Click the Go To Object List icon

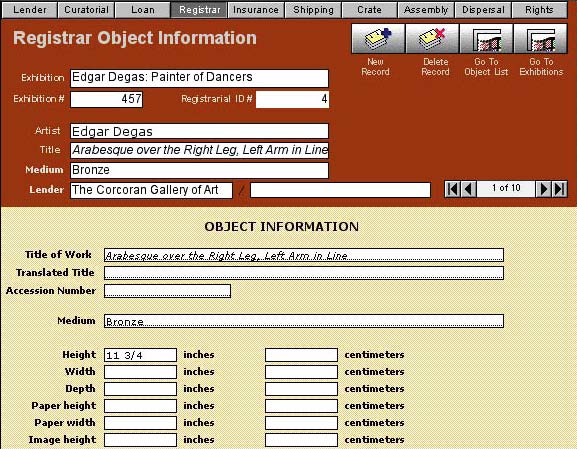coord(486,39)
